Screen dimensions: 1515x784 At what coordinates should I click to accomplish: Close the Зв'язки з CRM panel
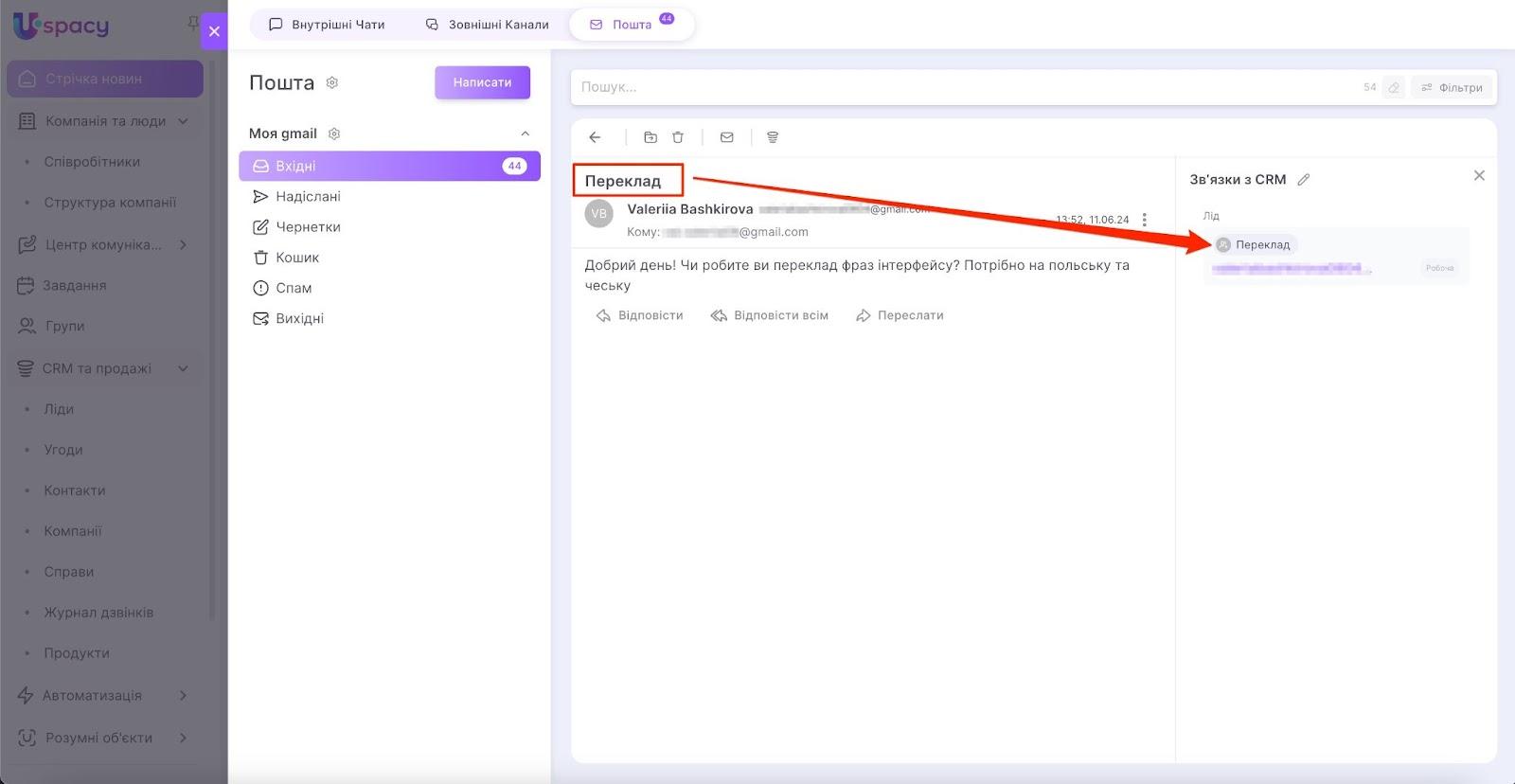pos(1479,176)
